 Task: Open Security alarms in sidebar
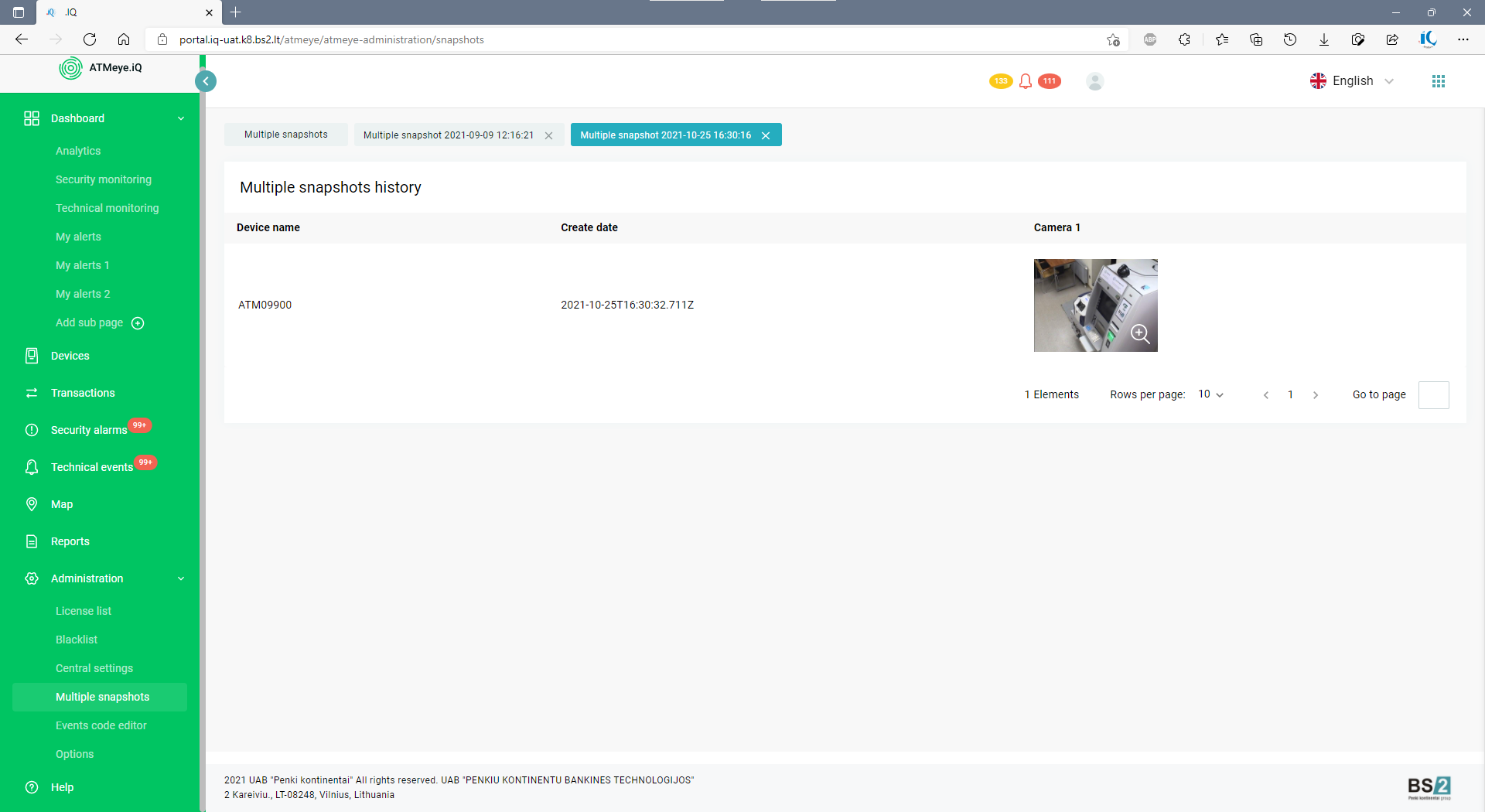coord(89,430)
